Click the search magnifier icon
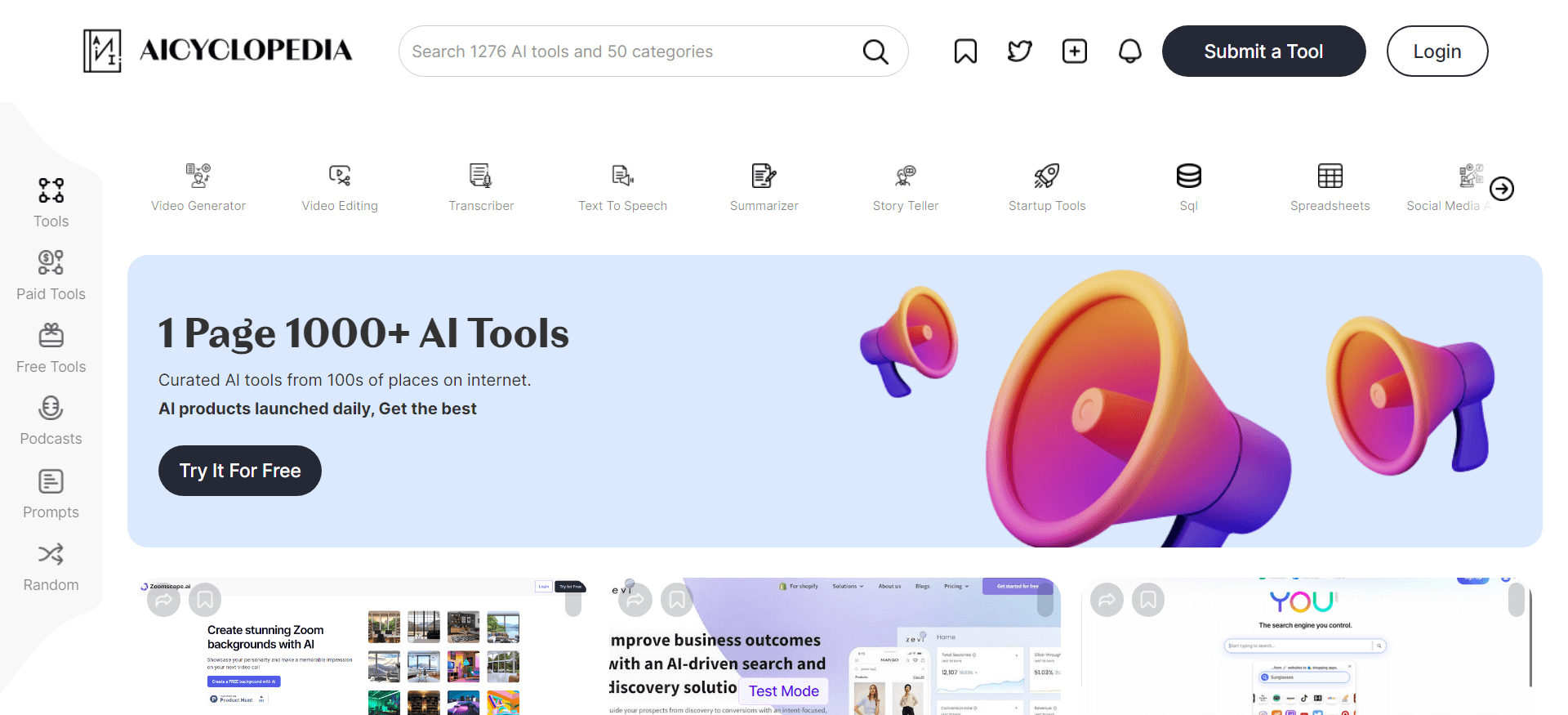Image resolution: width=1568 pixels, height=715 pixels. tap(875, 51)
